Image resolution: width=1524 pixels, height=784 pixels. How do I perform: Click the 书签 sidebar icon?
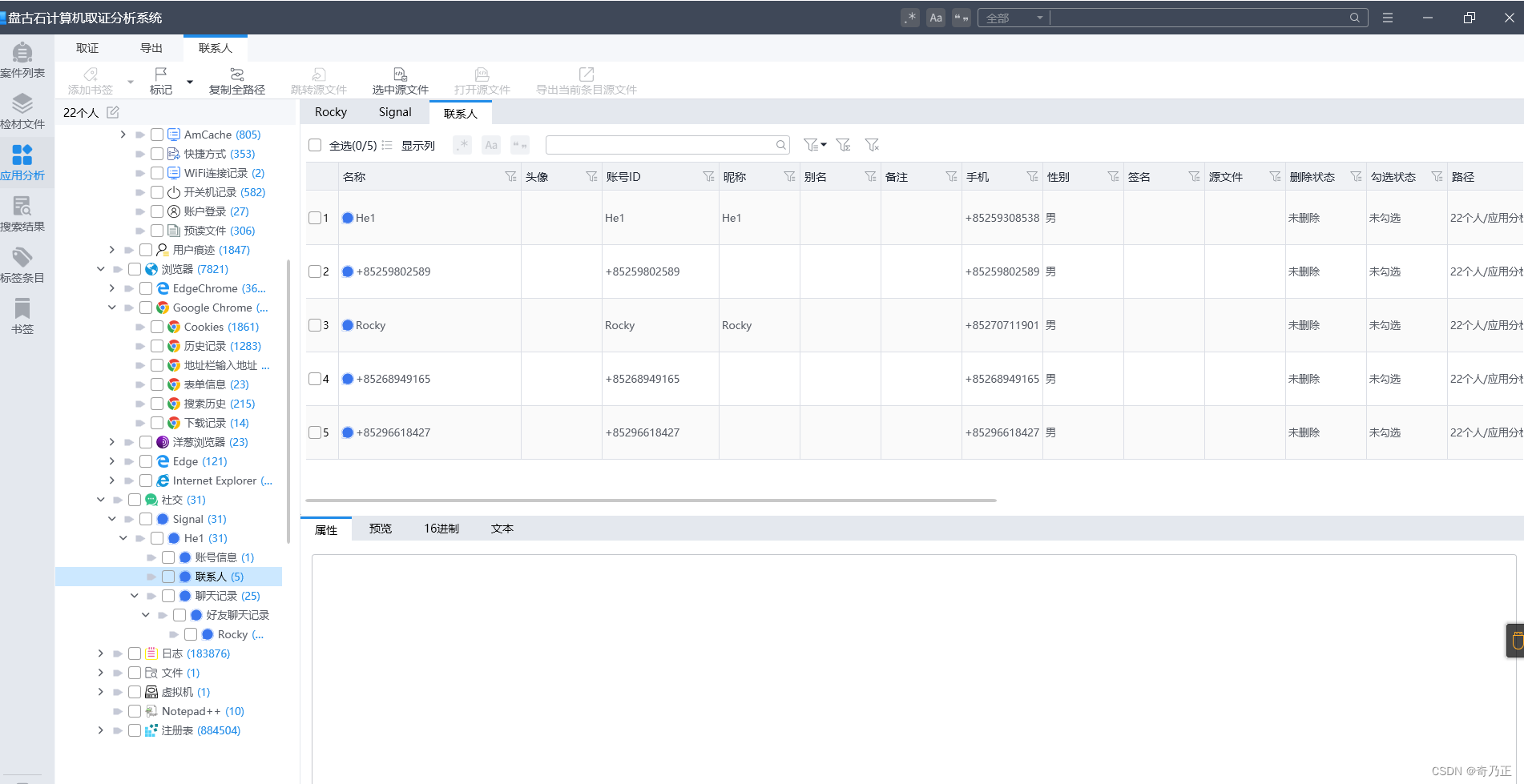click(x=22, y=308)
